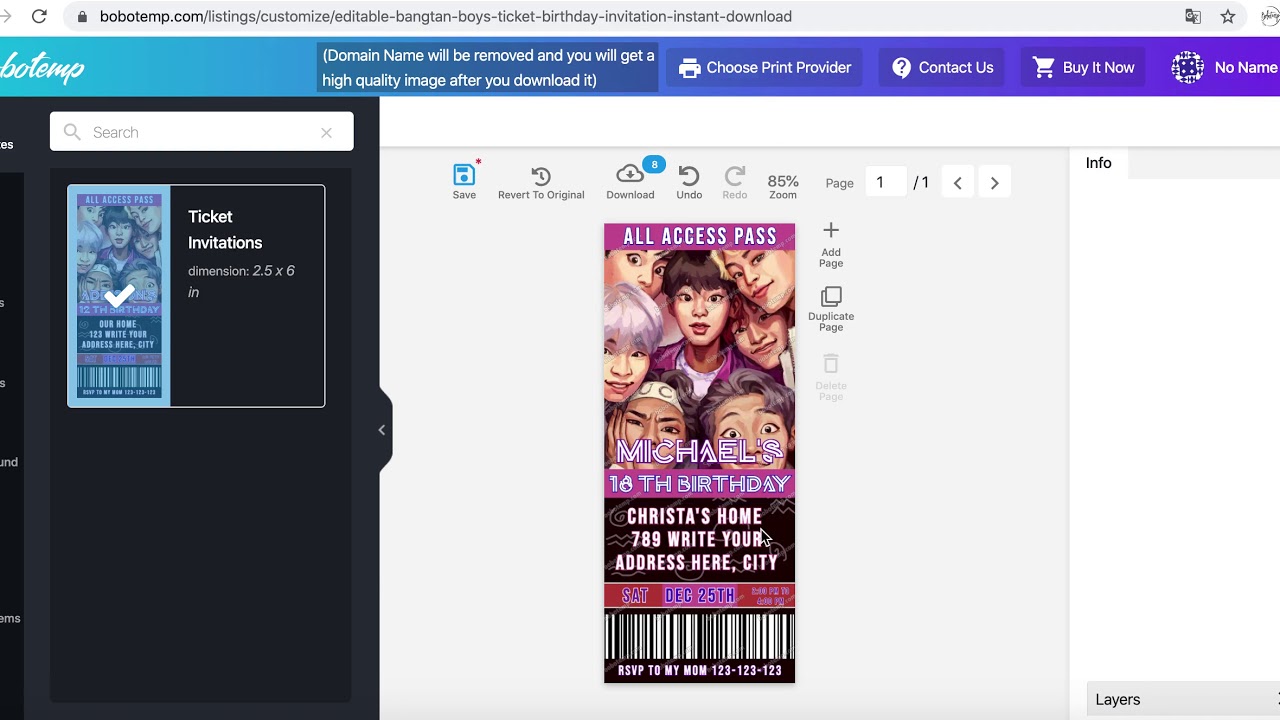The image size is (1280, 720).
Task: Click Ticket Invitations title text
Action: click(225, 230)
